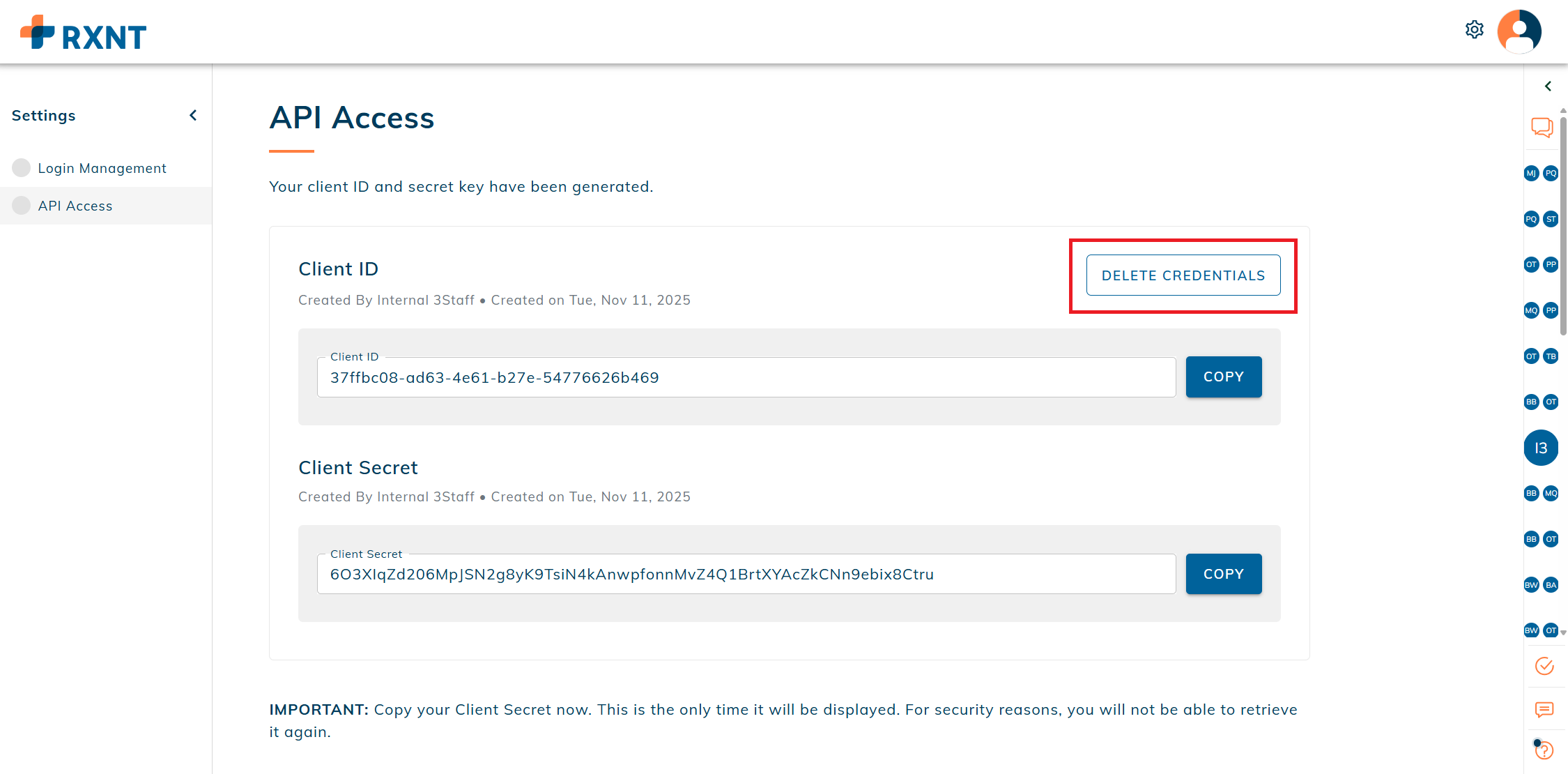Viewport: 1568px width, 774px height.
Task: Click the DELETE CREDENTIALS button
Action: pyautogui.click(x=1183, y=275)
